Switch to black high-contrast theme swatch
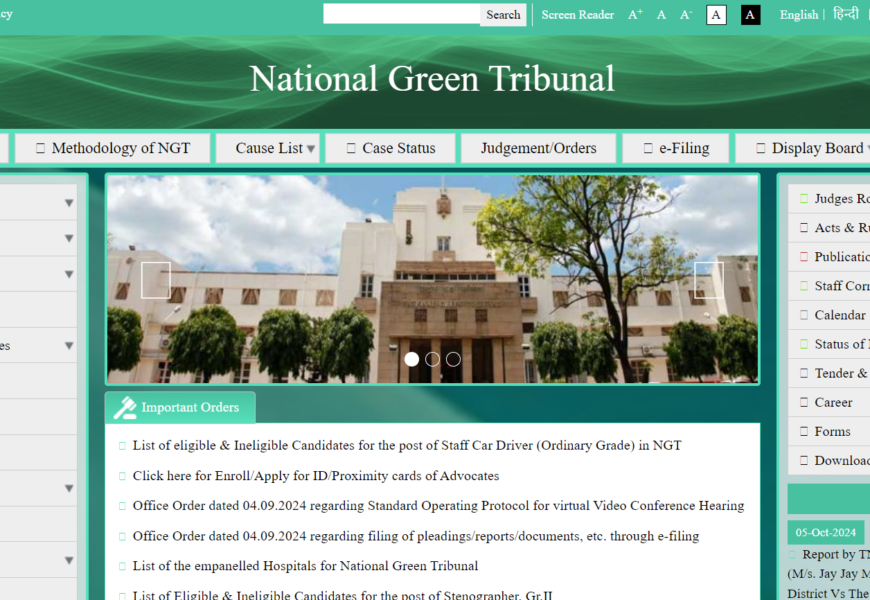Image resolution: width=870 pixels, height=600 pixels. point(750,15)
